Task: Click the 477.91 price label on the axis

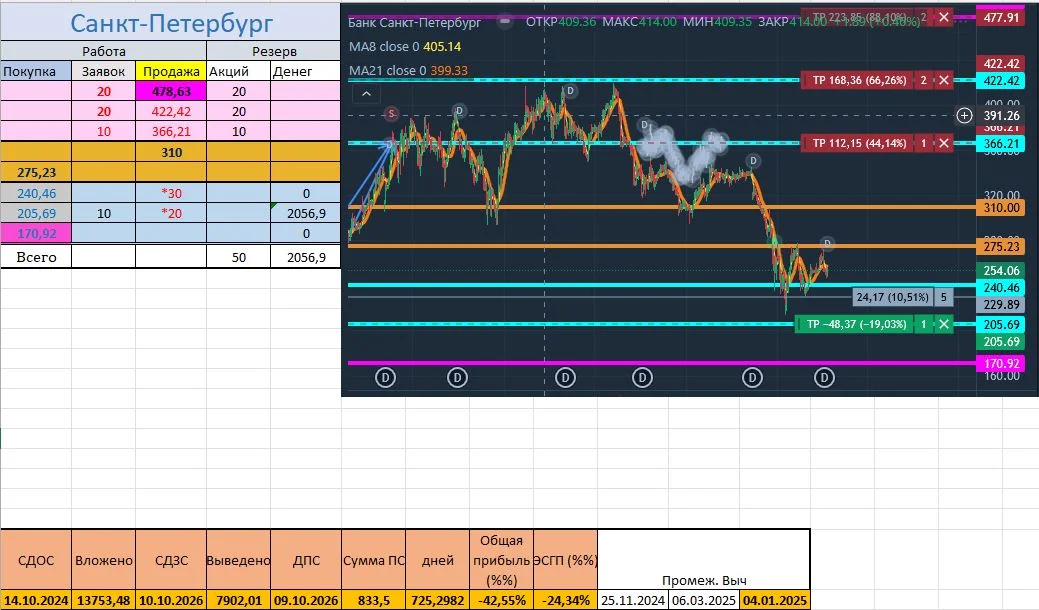Action: click(x=1001, y=17)
